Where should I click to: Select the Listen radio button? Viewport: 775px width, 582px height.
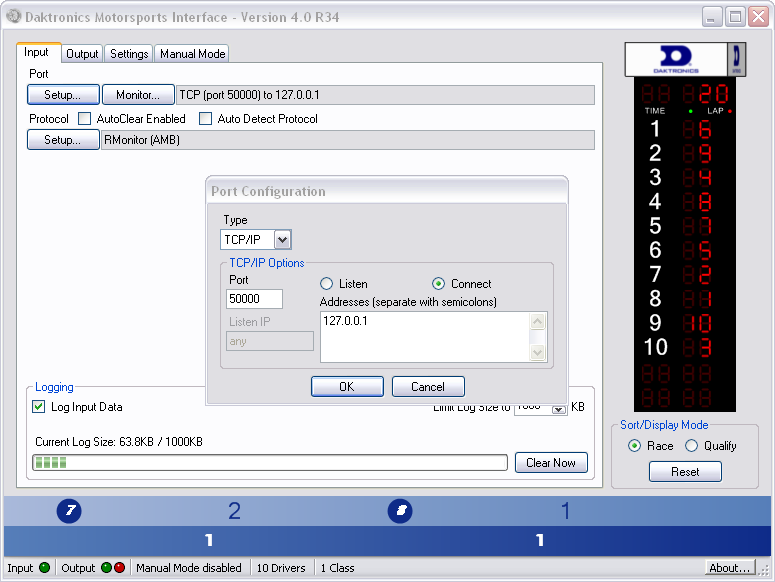click(x=326, y=284)
